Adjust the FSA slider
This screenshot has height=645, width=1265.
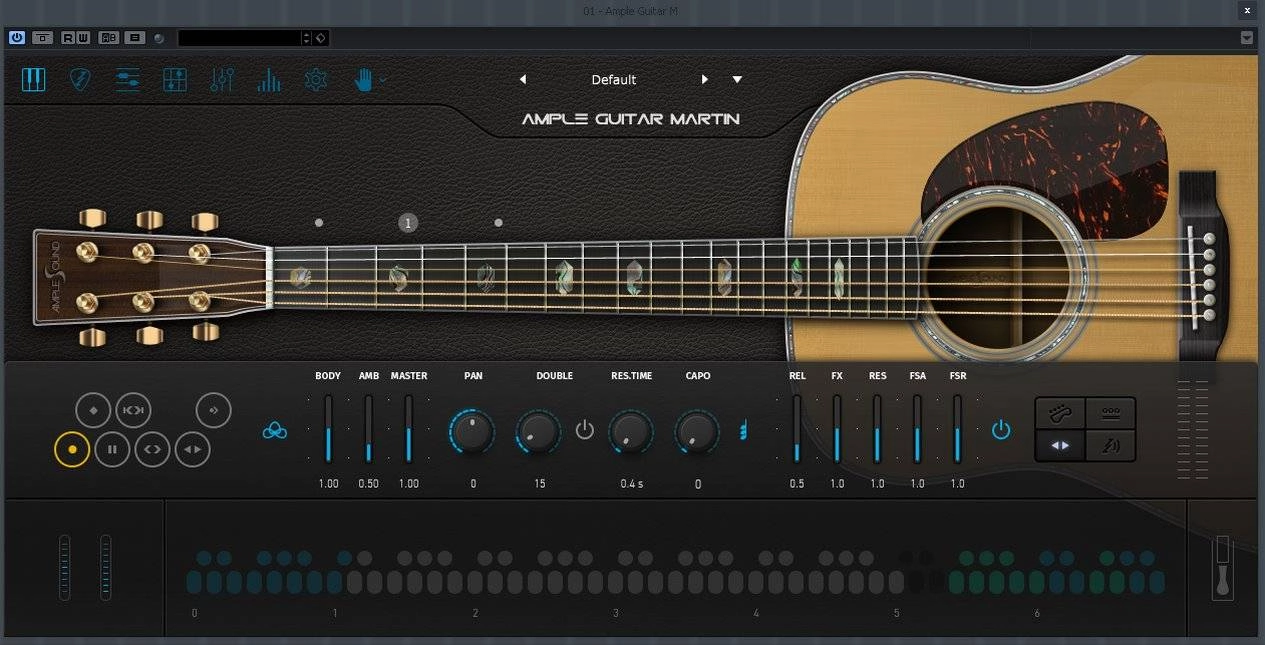tap(917, 429)
